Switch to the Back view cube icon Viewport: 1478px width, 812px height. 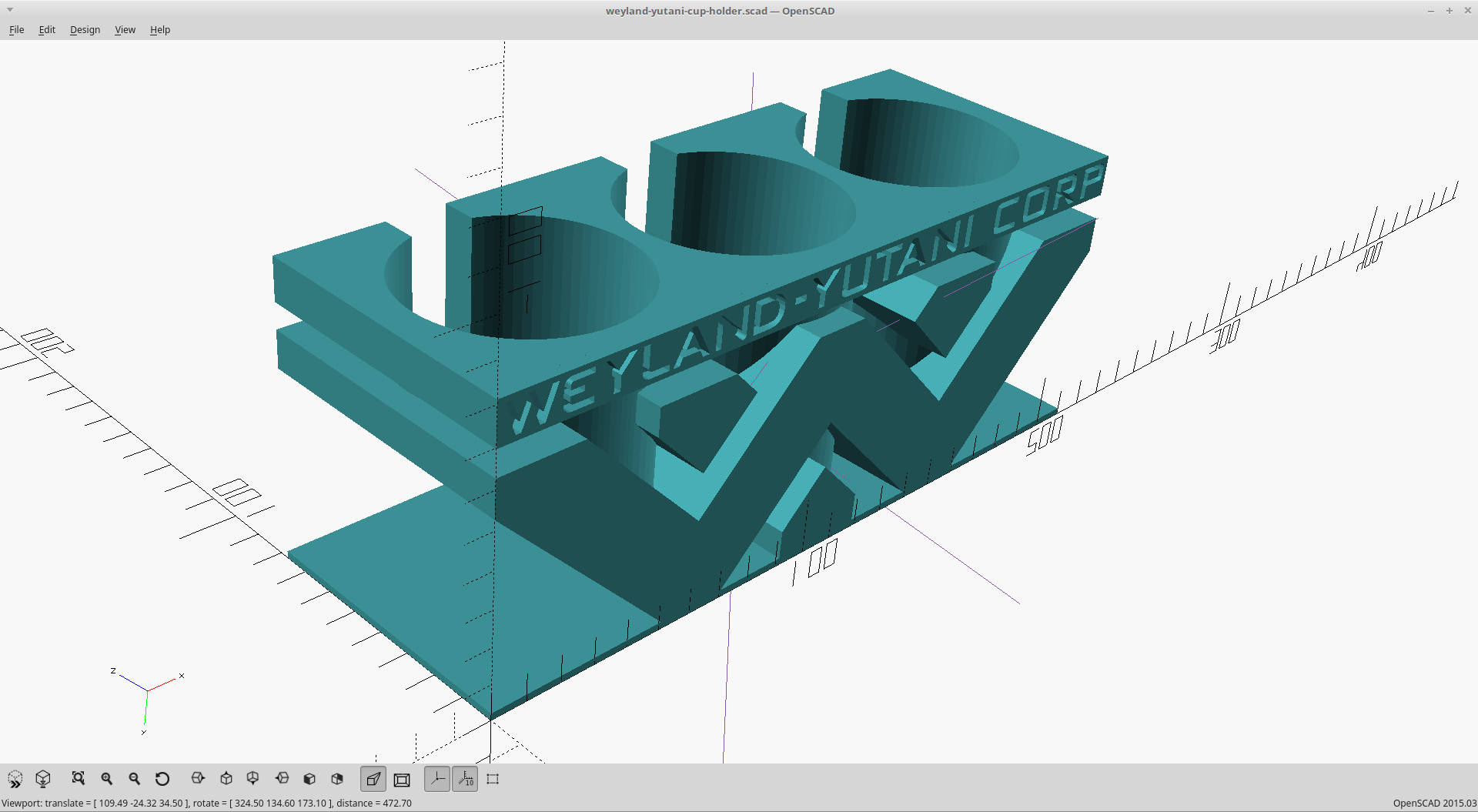click(337, 779)
